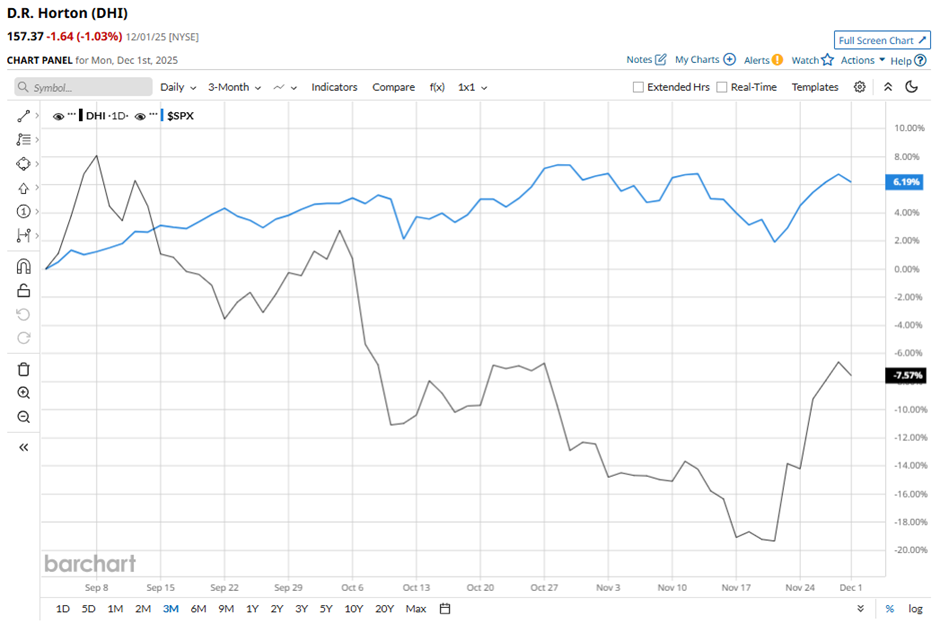Image resolution: width=940 pixels, height=624 pixels.
Task: Select the trend line drawing tool
Action: click(24, 116)
